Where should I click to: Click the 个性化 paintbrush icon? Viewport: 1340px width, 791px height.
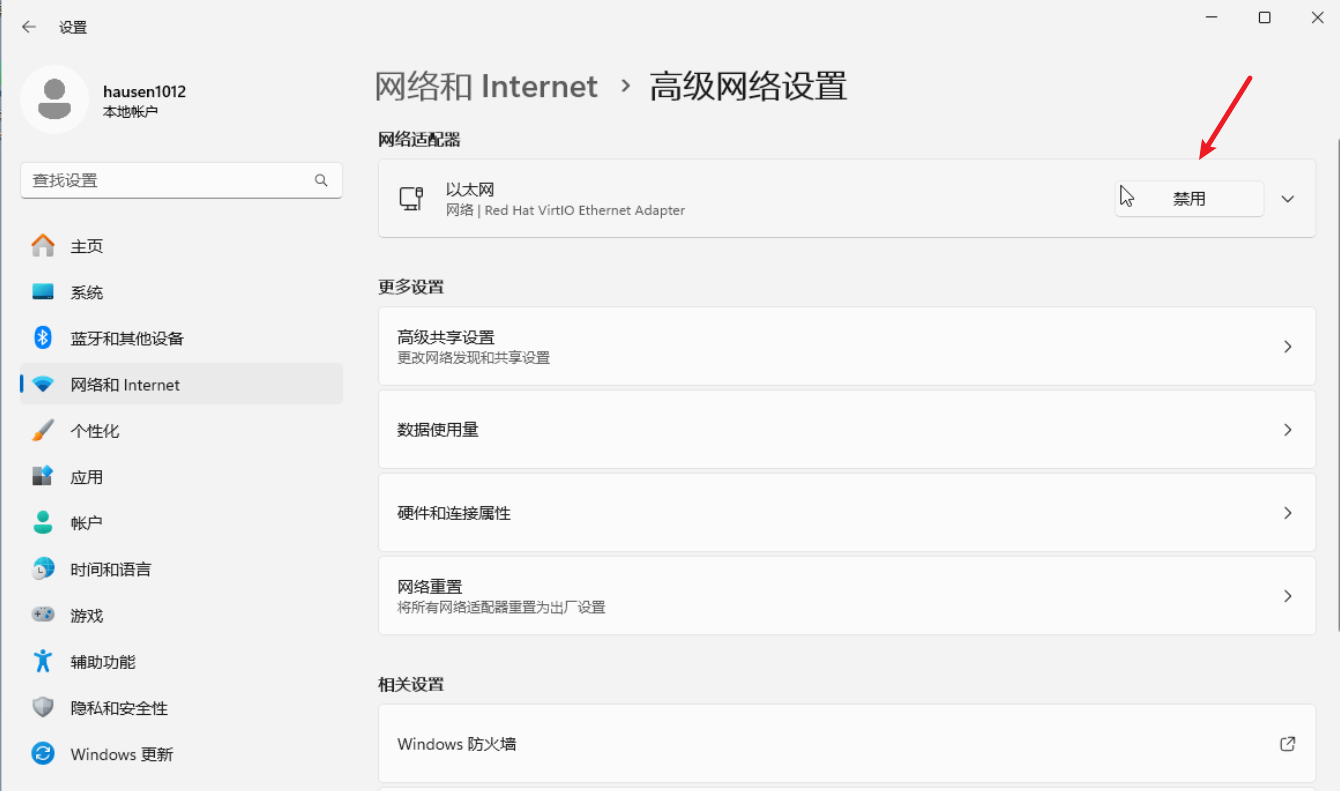(x=44, y=430)
